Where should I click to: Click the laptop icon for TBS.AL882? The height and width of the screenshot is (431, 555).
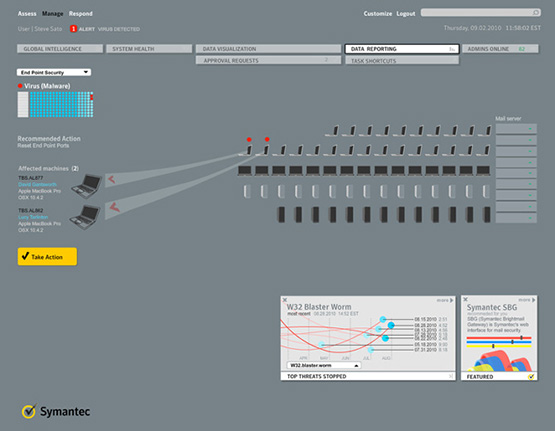85,217
